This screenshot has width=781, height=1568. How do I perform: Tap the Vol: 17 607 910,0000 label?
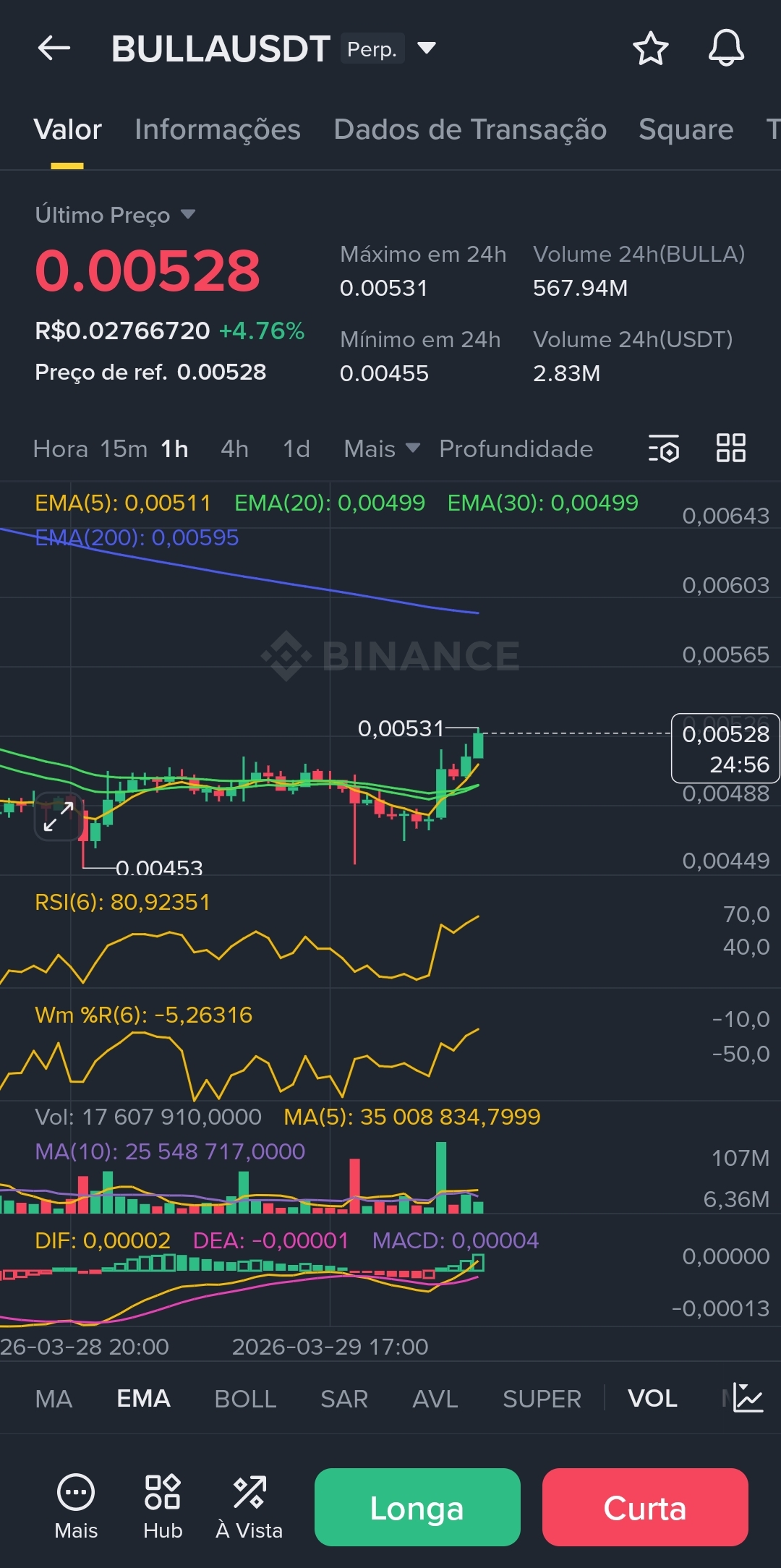(x=148, y=1117)
